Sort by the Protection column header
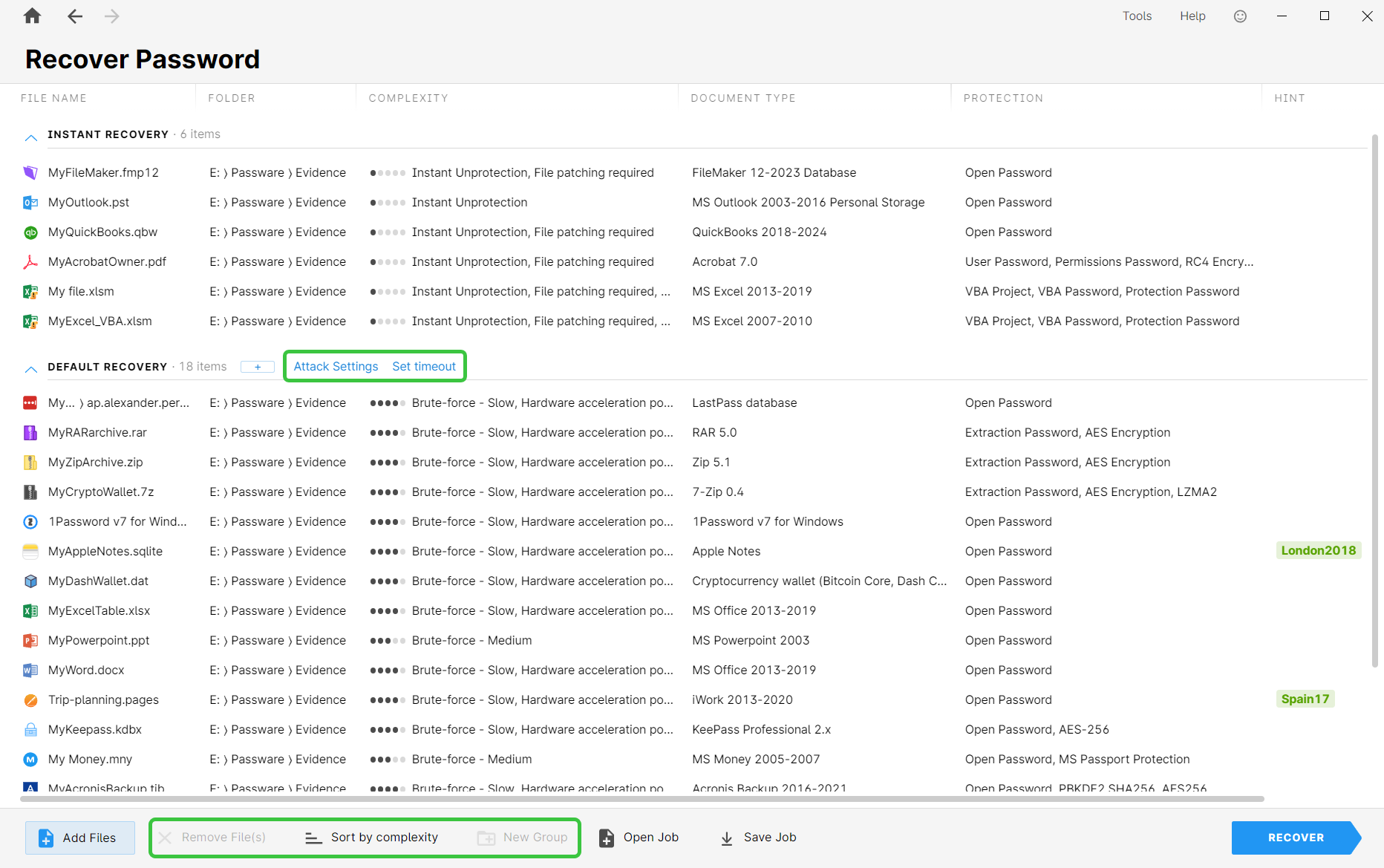This screenshot has width=1384, height=868. tap(1003, 98)
